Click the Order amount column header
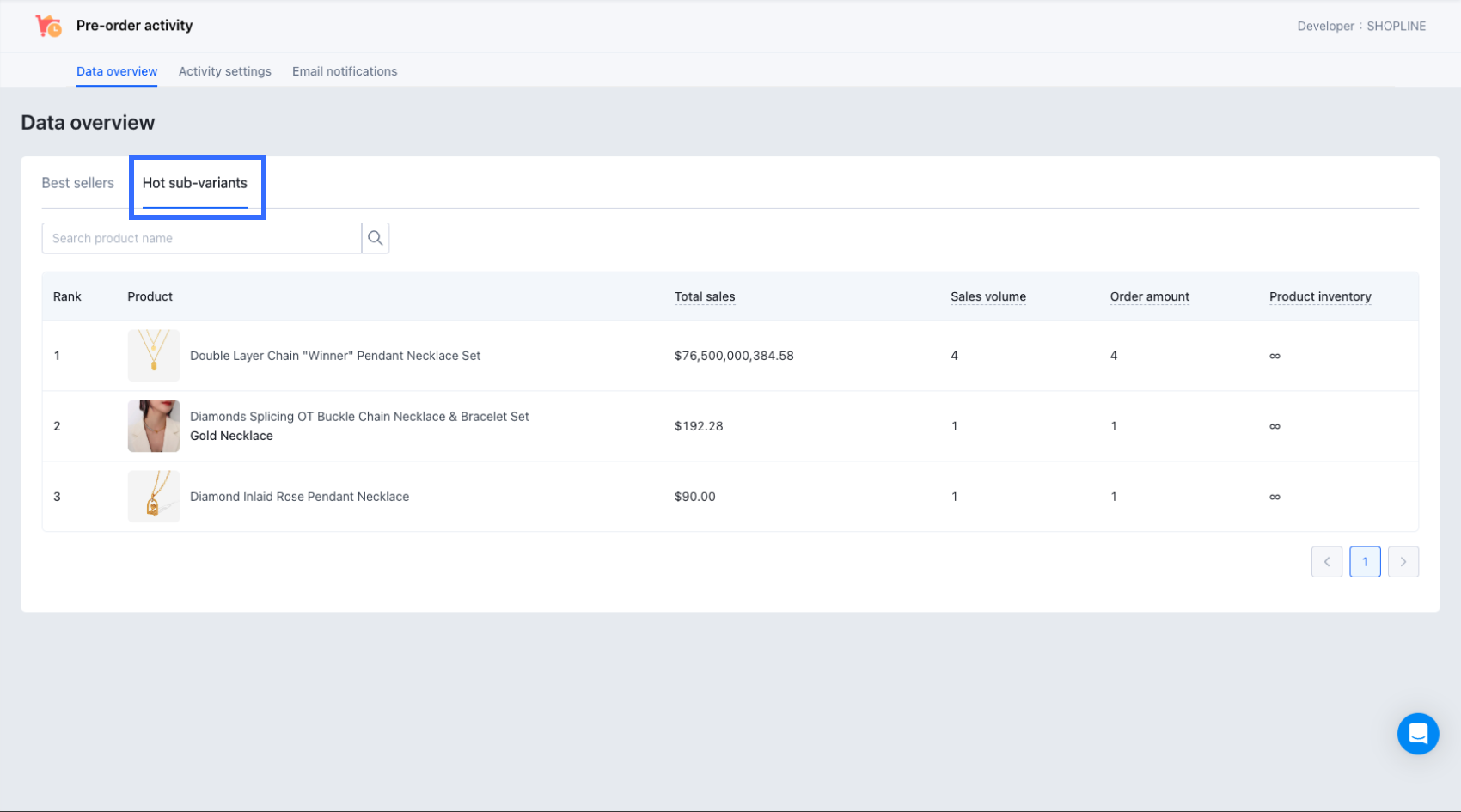This screenshot has height=812, width=1461. point(1149,296)
